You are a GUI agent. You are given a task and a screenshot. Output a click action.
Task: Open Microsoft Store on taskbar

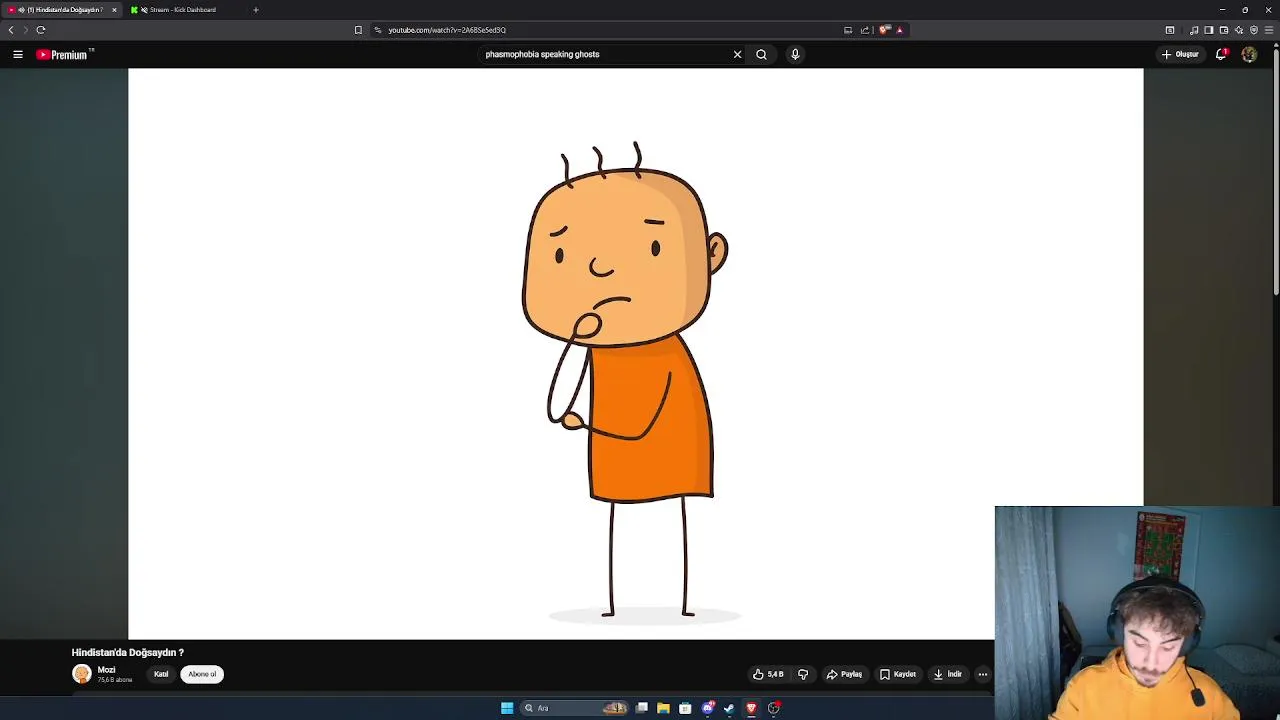685,708
